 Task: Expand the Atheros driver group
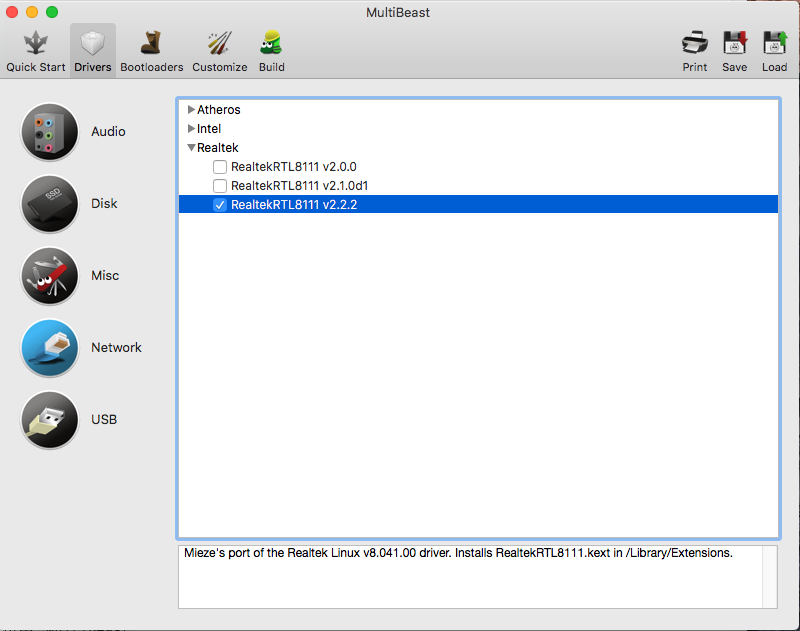click(191, 109)
